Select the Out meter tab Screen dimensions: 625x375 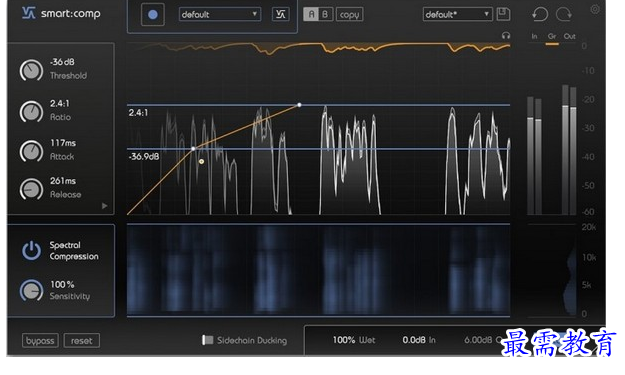pyautogui.click(x=569, y=36)
